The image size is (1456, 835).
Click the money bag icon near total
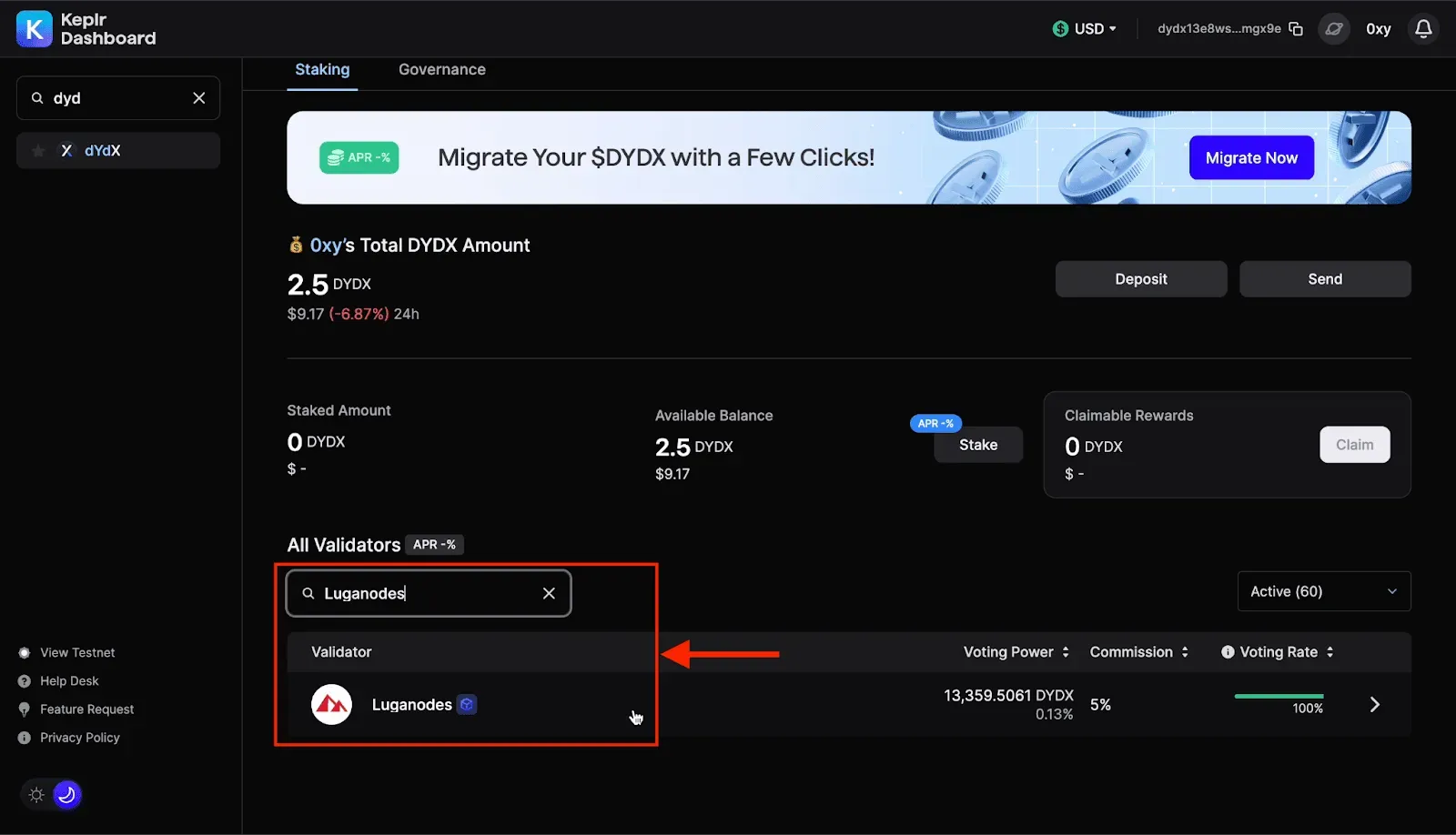(296, 245)
